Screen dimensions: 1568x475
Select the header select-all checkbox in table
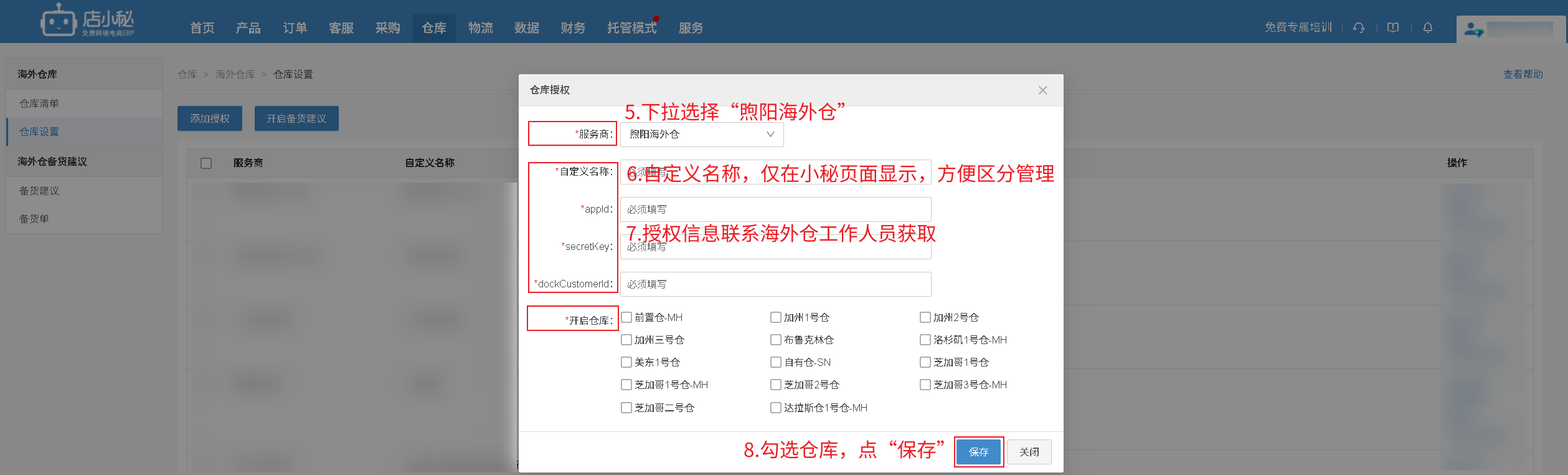206,163
